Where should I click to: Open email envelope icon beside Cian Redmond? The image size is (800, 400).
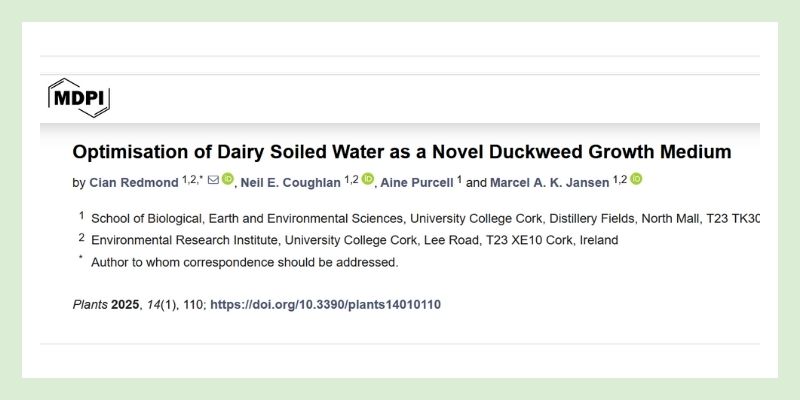click(x=213, y=180)
